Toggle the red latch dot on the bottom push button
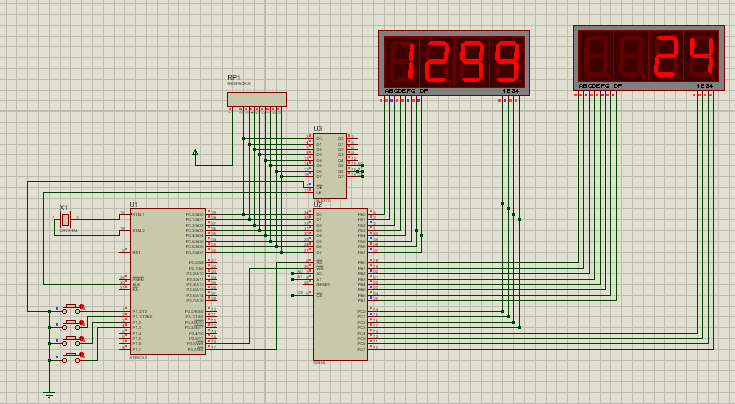Screen dimensions: 735x404 (x=82, y=356)
